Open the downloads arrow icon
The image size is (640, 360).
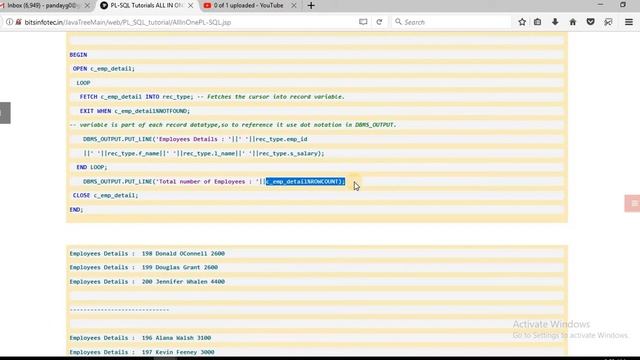click(x=555, y=22)
